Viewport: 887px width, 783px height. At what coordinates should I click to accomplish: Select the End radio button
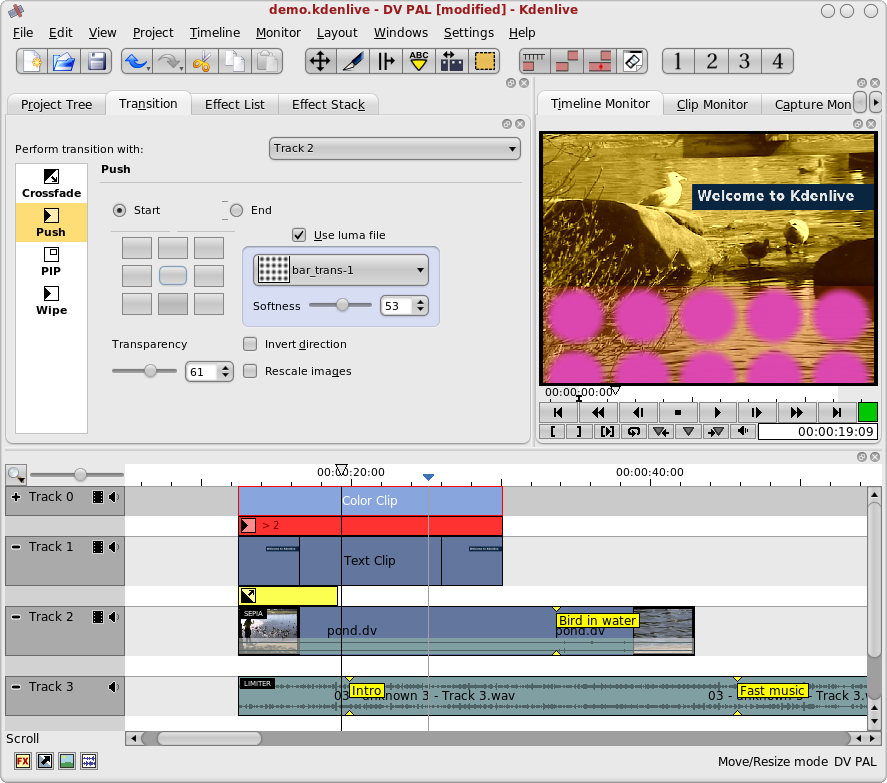point(237,210)
